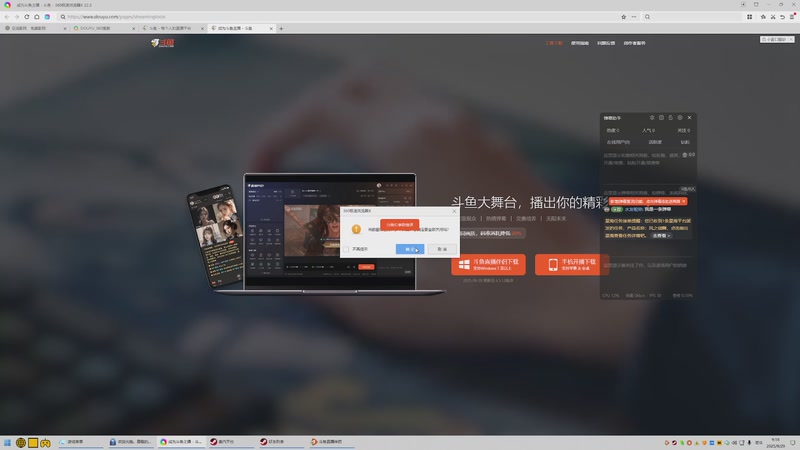Dismiss the red danmaku tooltip with X
This screenshot has height=450, width=800.
(684, 202)
